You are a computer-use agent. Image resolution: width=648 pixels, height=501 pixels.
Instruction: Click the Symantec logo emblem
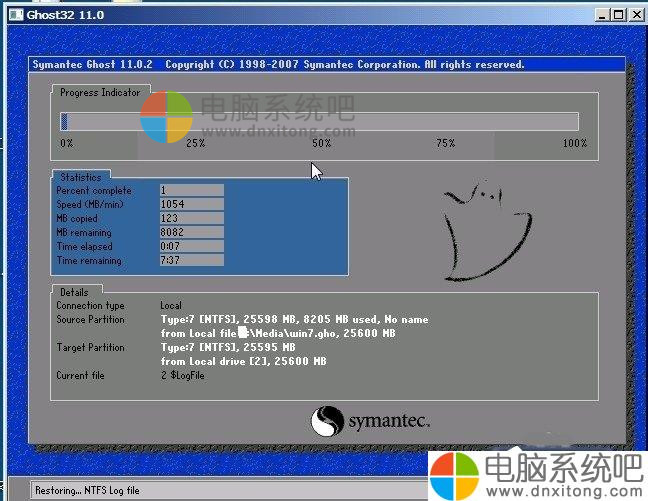tap(327, 421)
